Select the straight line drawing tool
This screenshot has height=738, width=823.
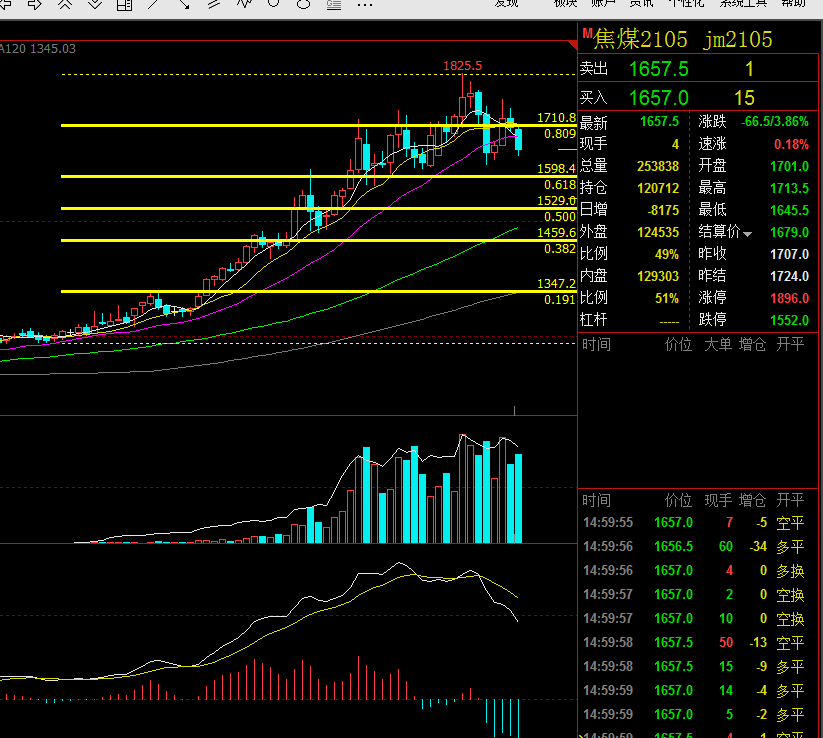pyautogui.click(x=154, y=5)
